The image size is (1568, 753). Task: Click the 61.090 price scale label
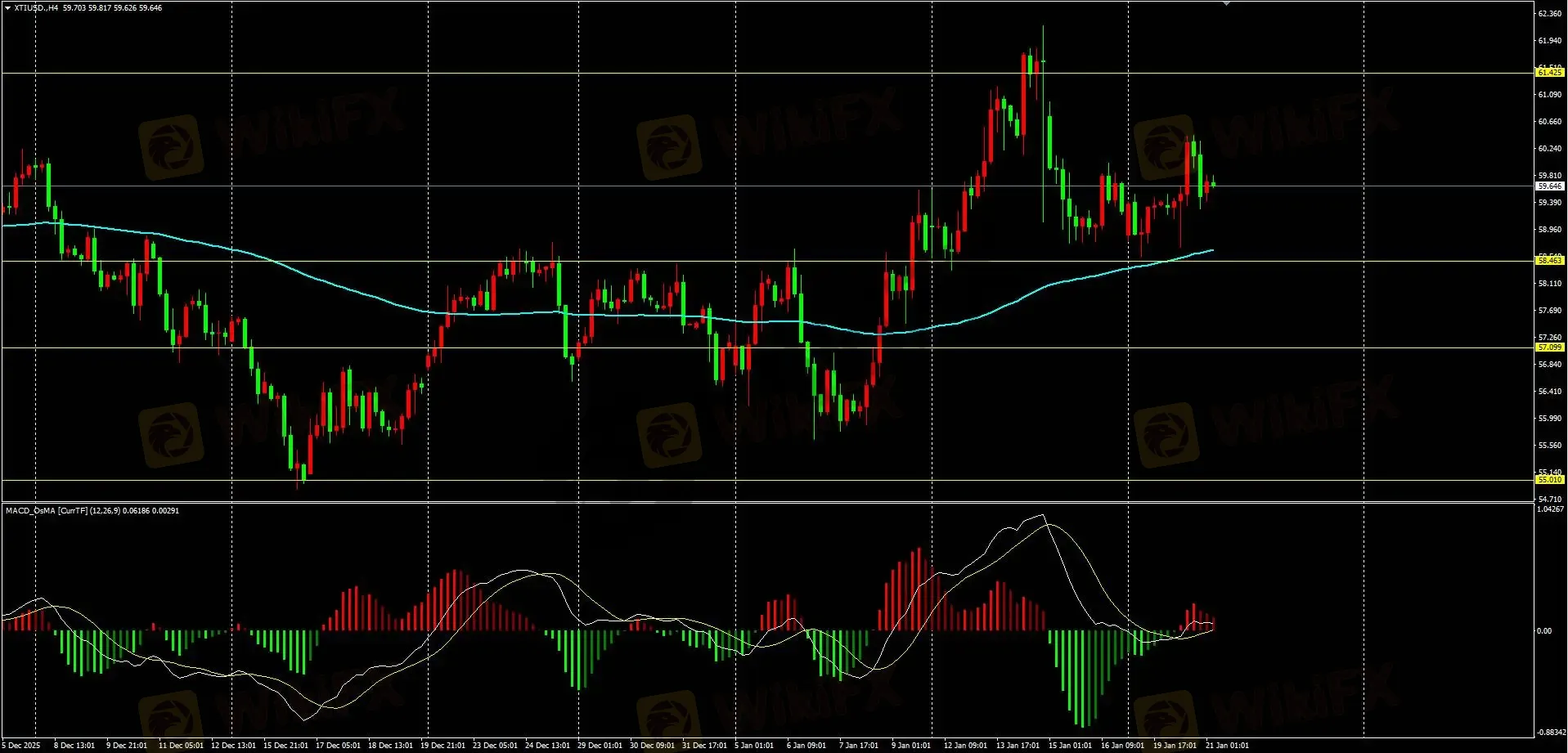pos(1550,95)
